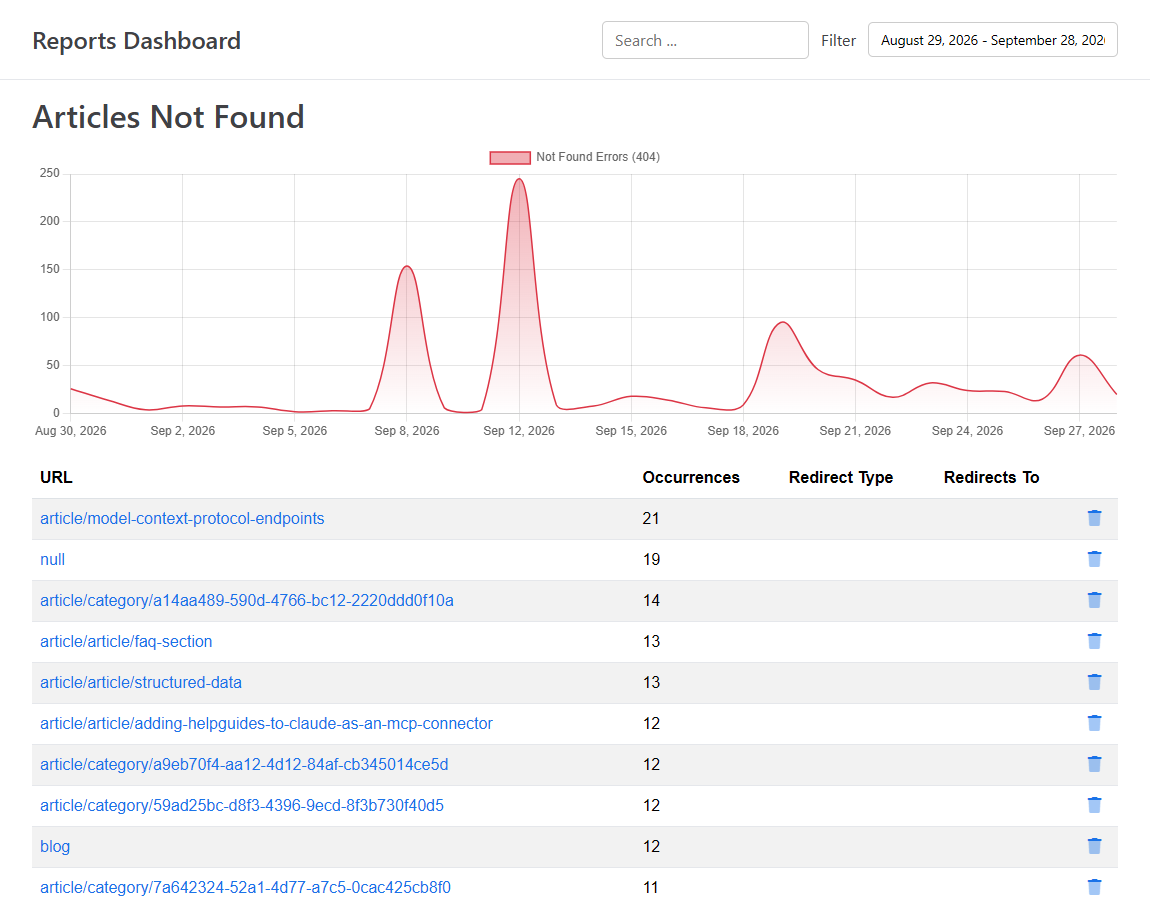The image size is (1150, 900).
Task: Click the Sep 27, 2026 axis label
Action: tap(1079, 431)
